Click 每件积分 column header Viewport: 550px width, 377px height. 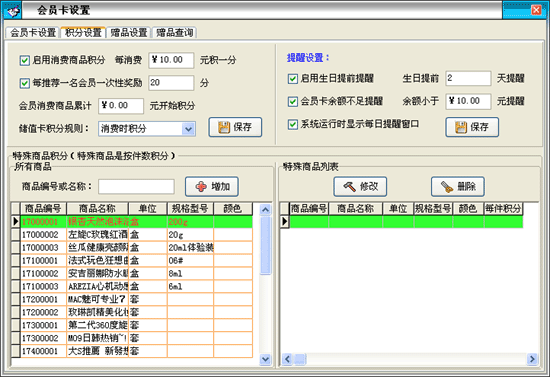pyautogui.click(x=503, y=209)
